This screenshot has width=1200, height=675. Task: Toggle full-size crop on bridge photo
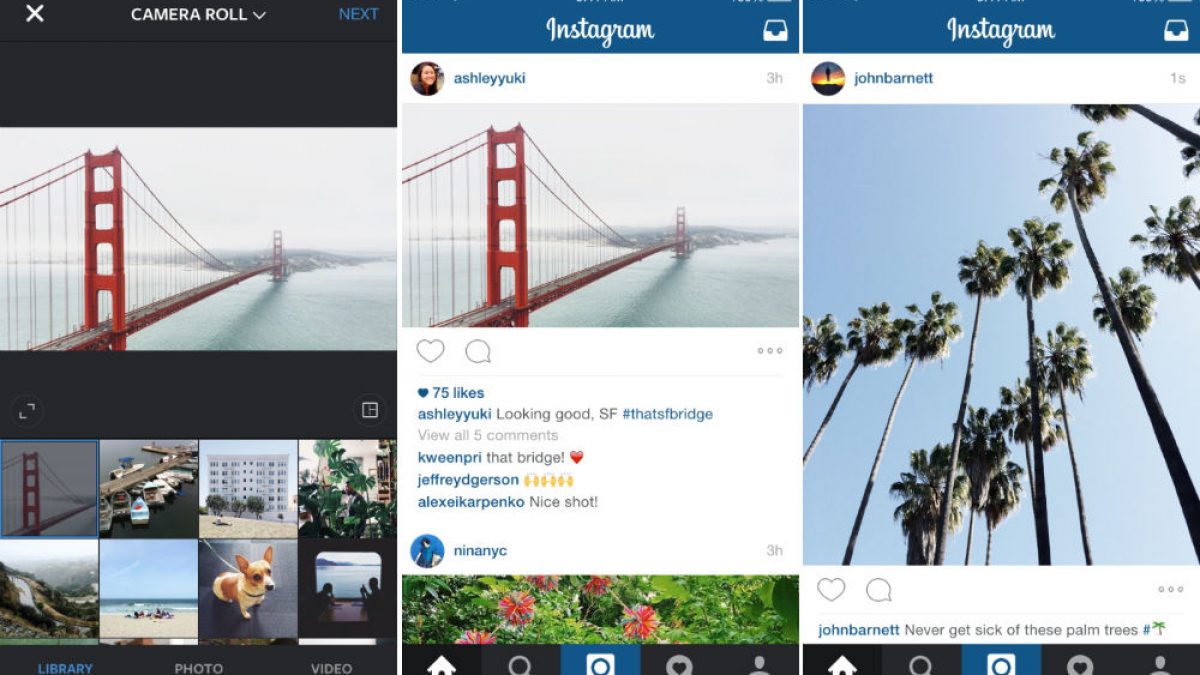pyautogui.click(x=27, y=410)
